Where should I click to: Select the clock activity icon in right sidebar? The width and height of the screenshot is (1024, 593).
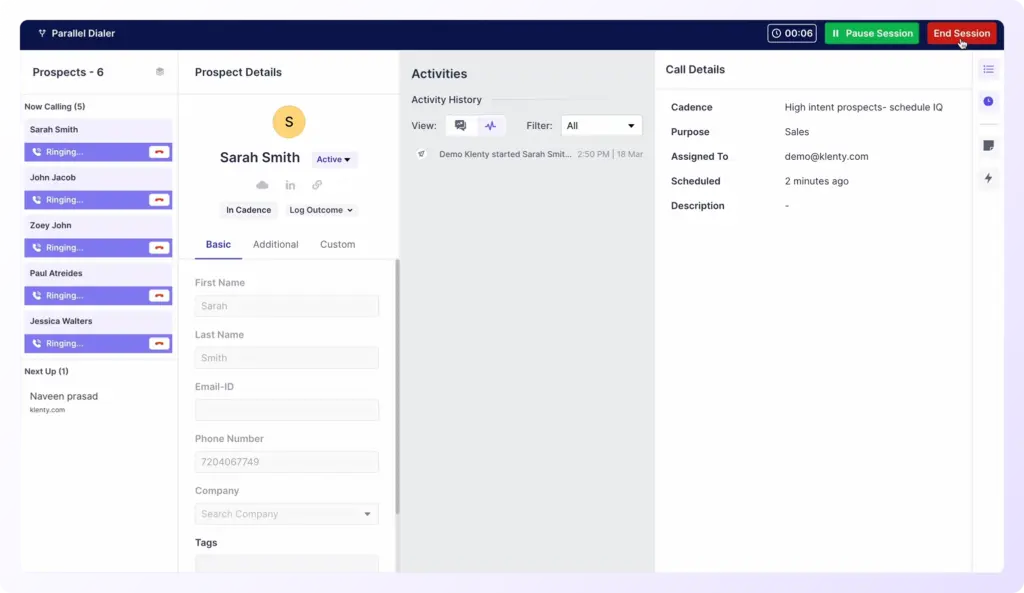click(988, 101)
